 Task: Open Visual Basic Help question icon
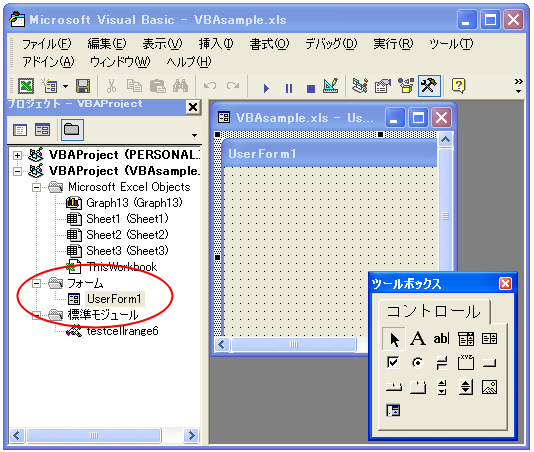click(458, 86)
